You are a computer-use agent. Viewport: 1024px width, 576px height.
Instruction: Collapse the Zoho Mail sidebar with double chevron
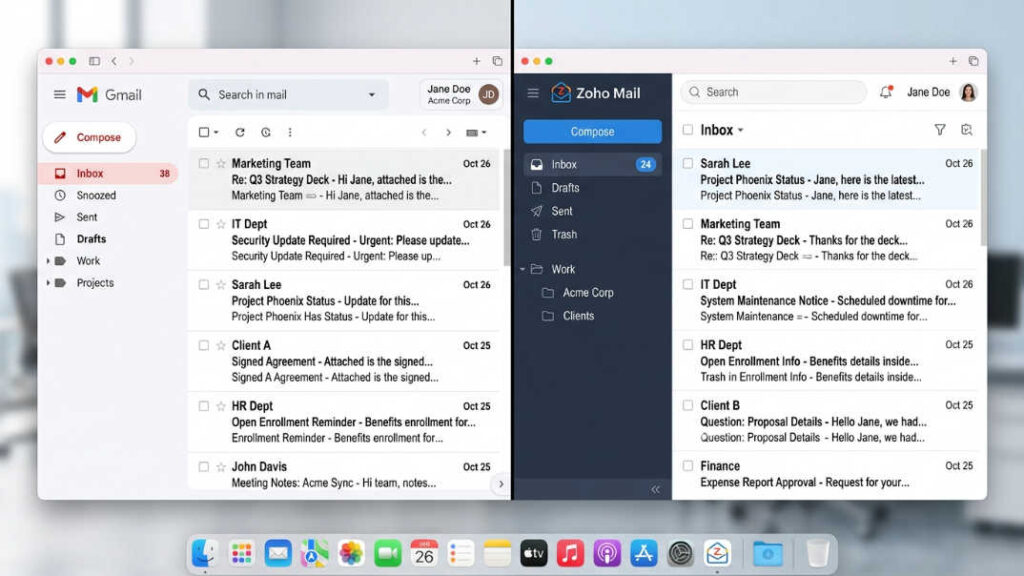click(x=655, y=489)
